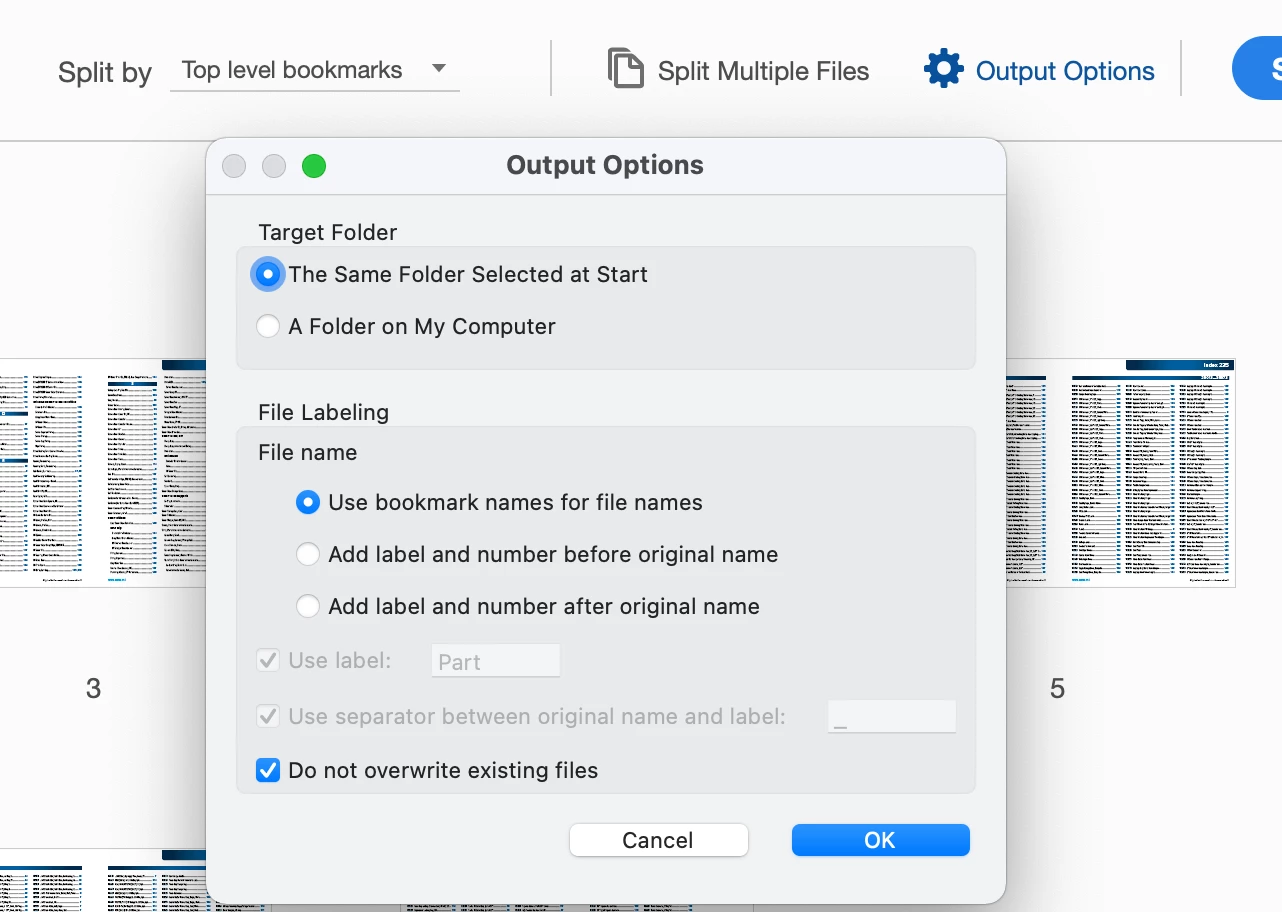Toggle the Use label checkbox
The width and height of the screenshot is (1282, 912).
268,660
